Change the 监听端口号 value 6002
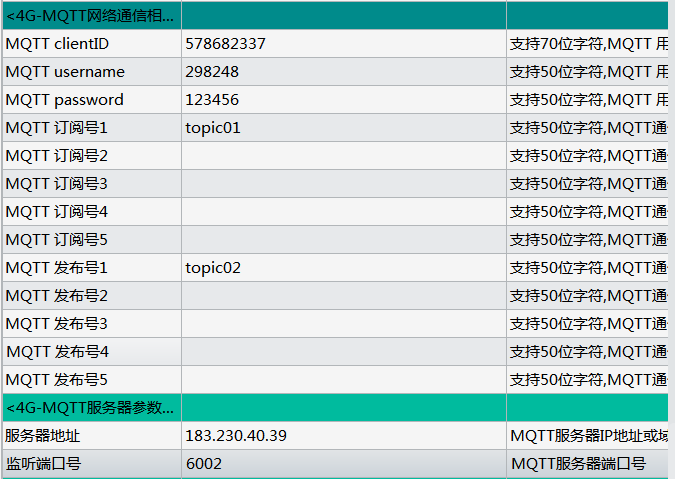Screen dimensions: 675x479 pyautogui.click(x=343, y=464)
